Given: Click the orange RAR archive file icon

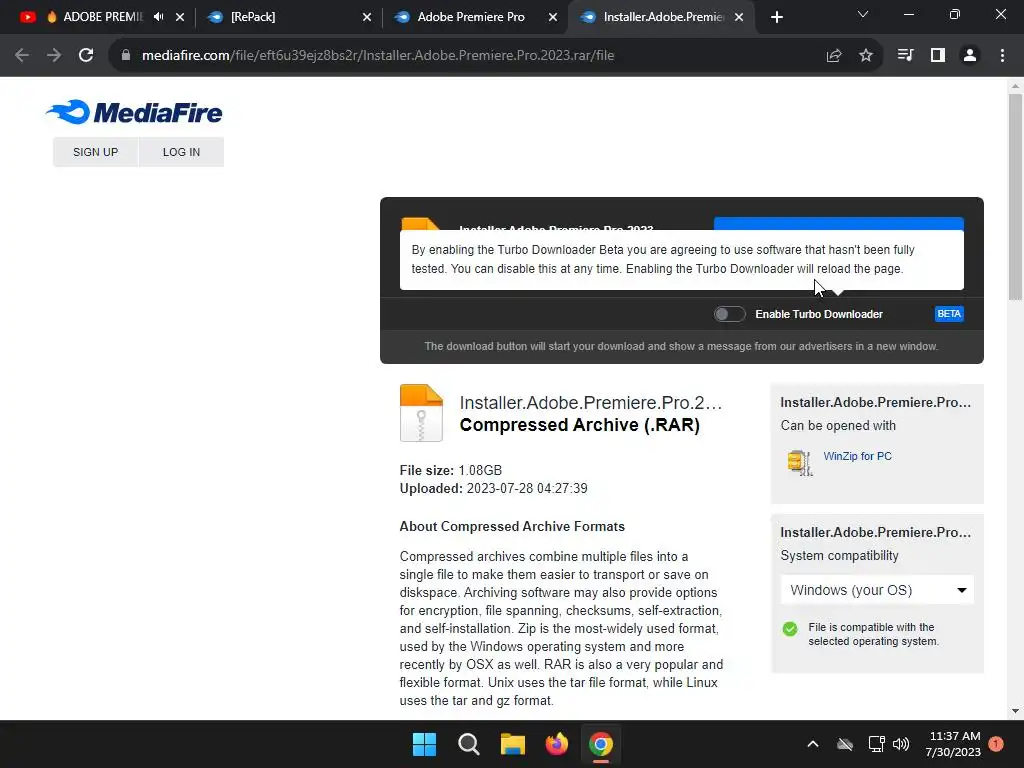Looking at the screenshot, I should tap(421, 413).
